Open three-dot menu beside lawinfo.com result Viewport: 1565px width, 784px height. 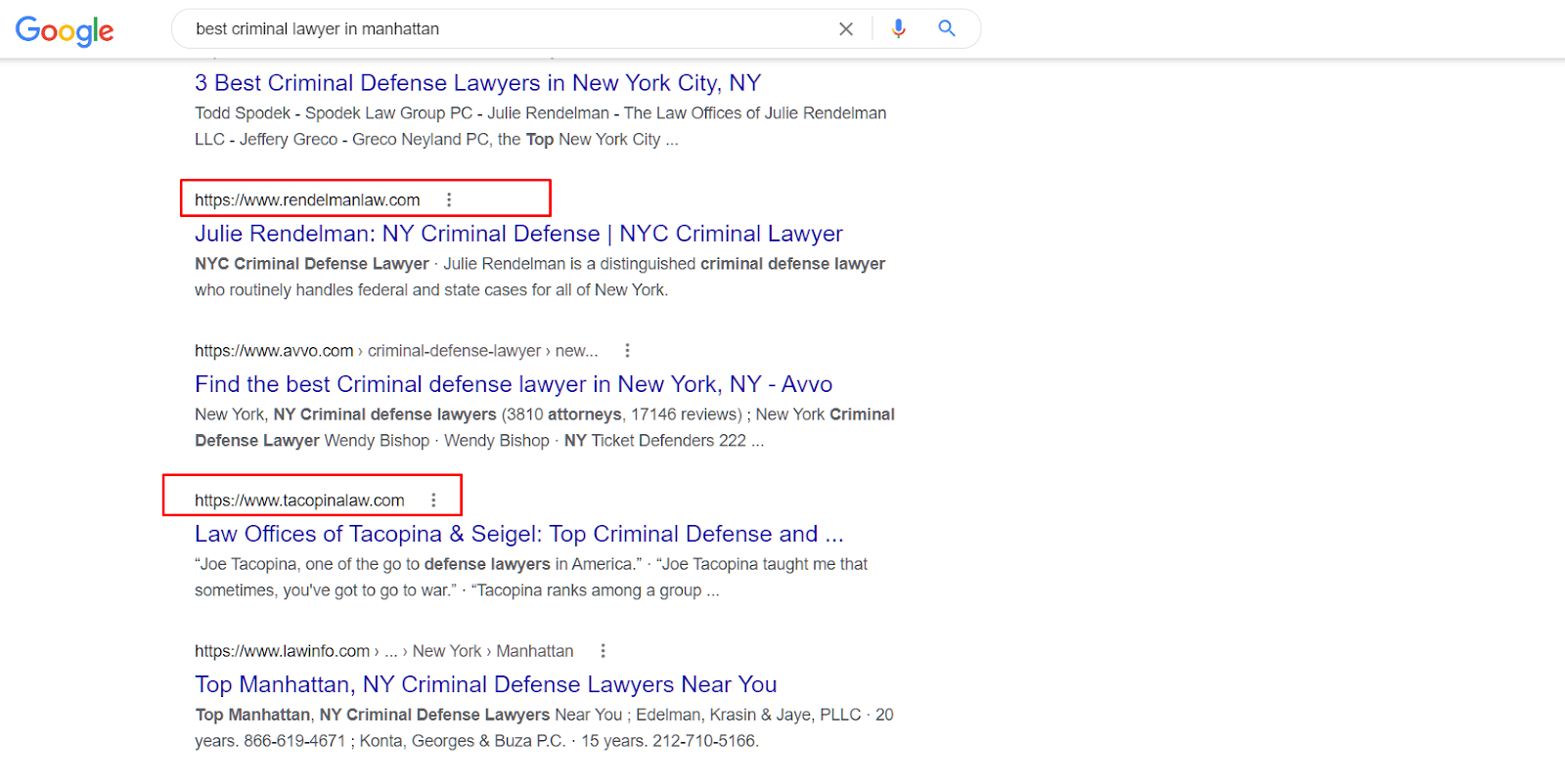coord(603,651)
